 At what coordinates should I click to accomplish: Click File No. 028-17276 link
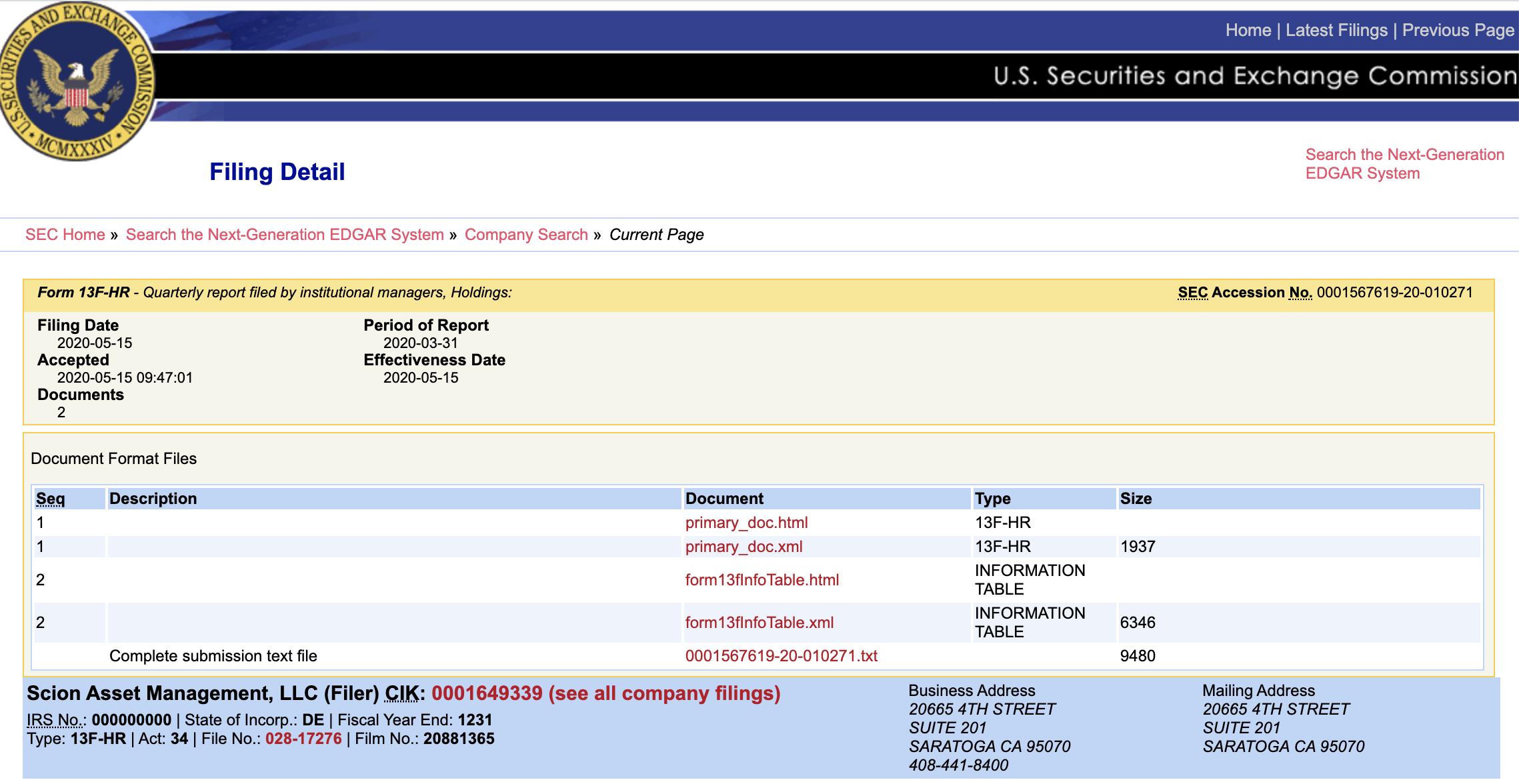(303, 739)
